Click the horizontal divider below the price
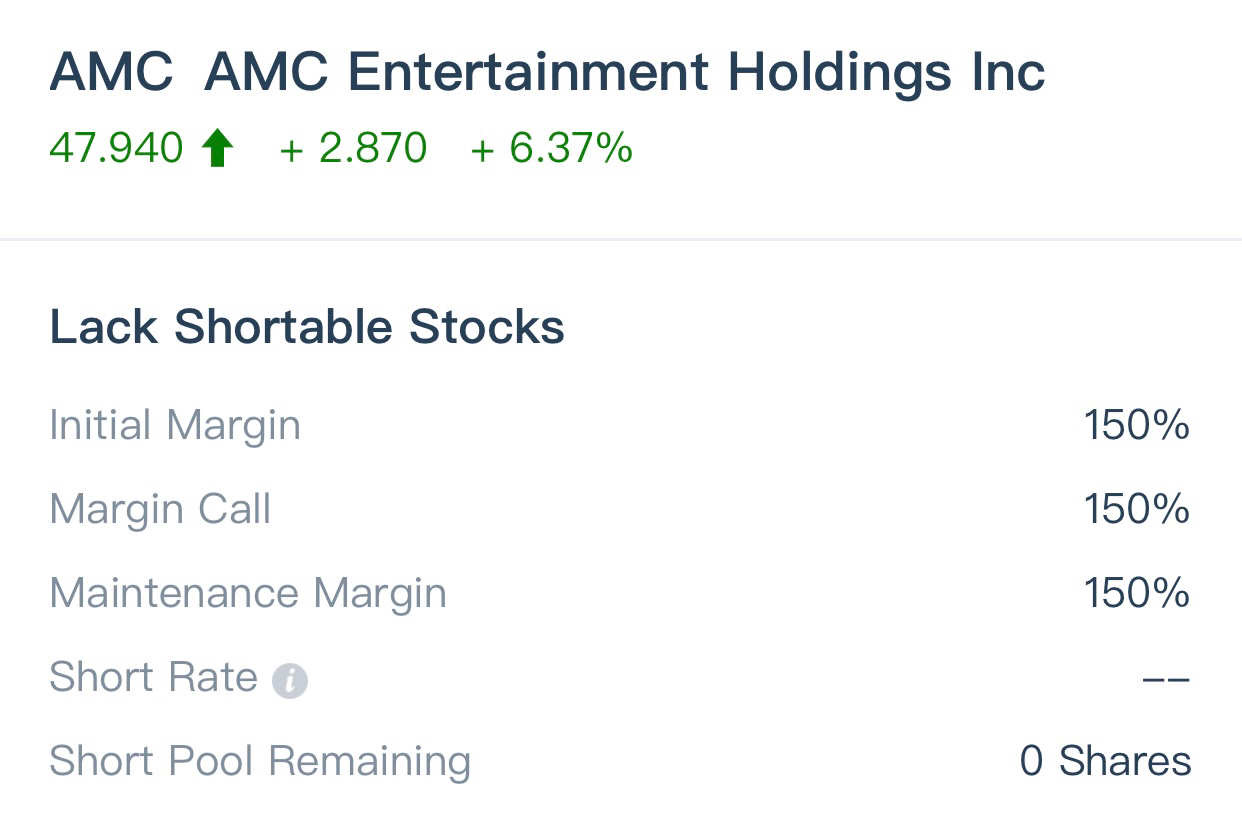 tap(621, 240)
